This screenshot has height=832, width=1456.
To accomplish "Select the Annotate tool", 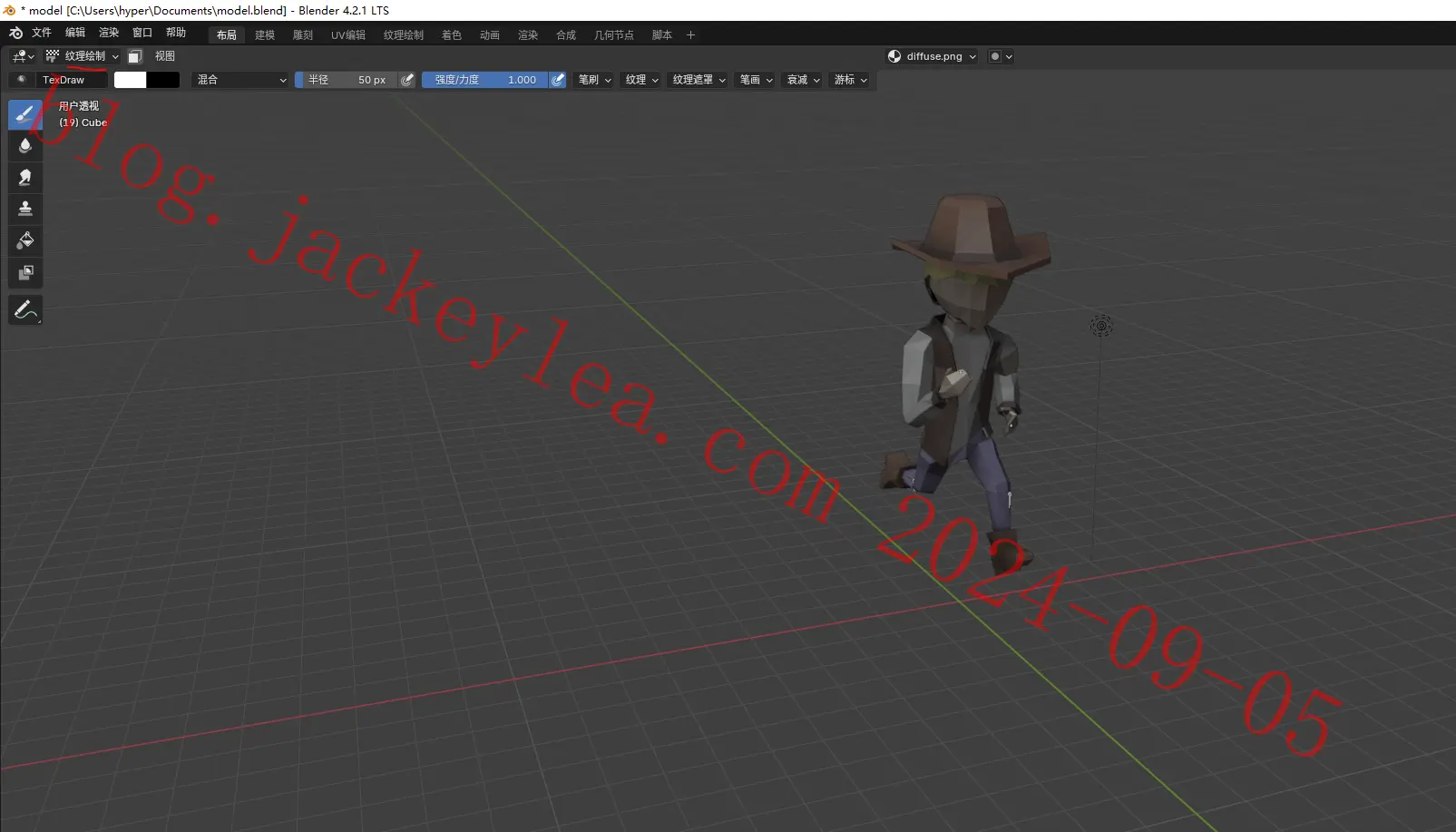I will [25, 310].
